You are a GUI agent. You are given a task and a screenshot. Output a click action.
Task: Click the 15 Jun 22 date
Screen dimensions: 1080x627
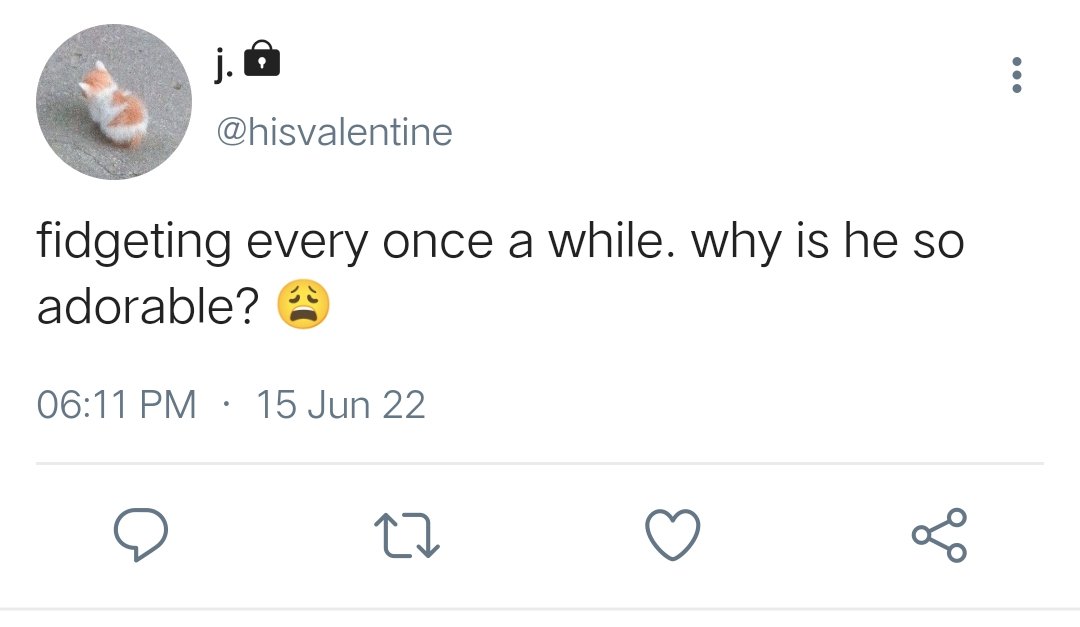[x=341, y=404]
